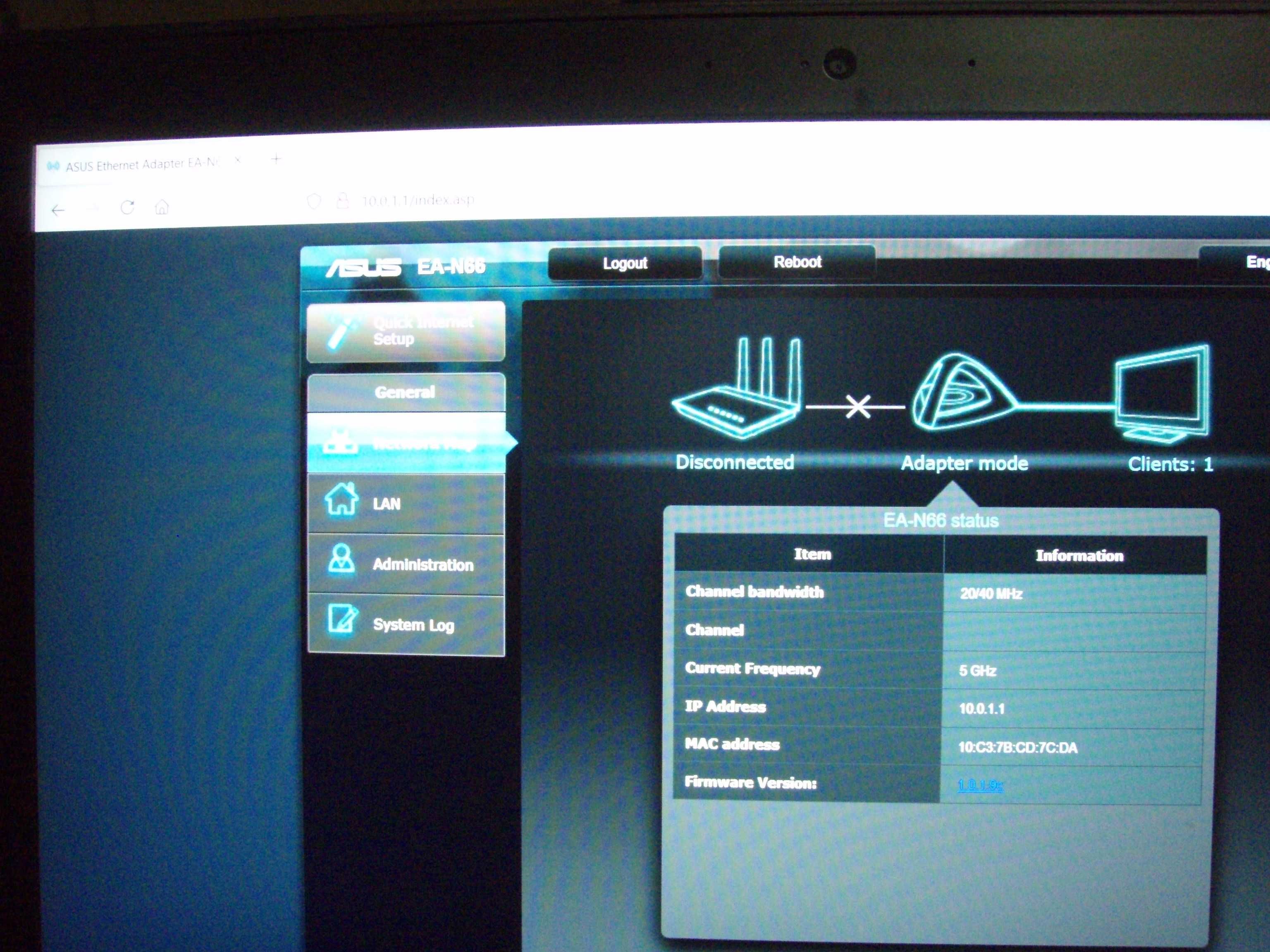
Task: Click the General section header
Action: coord(406,393)
